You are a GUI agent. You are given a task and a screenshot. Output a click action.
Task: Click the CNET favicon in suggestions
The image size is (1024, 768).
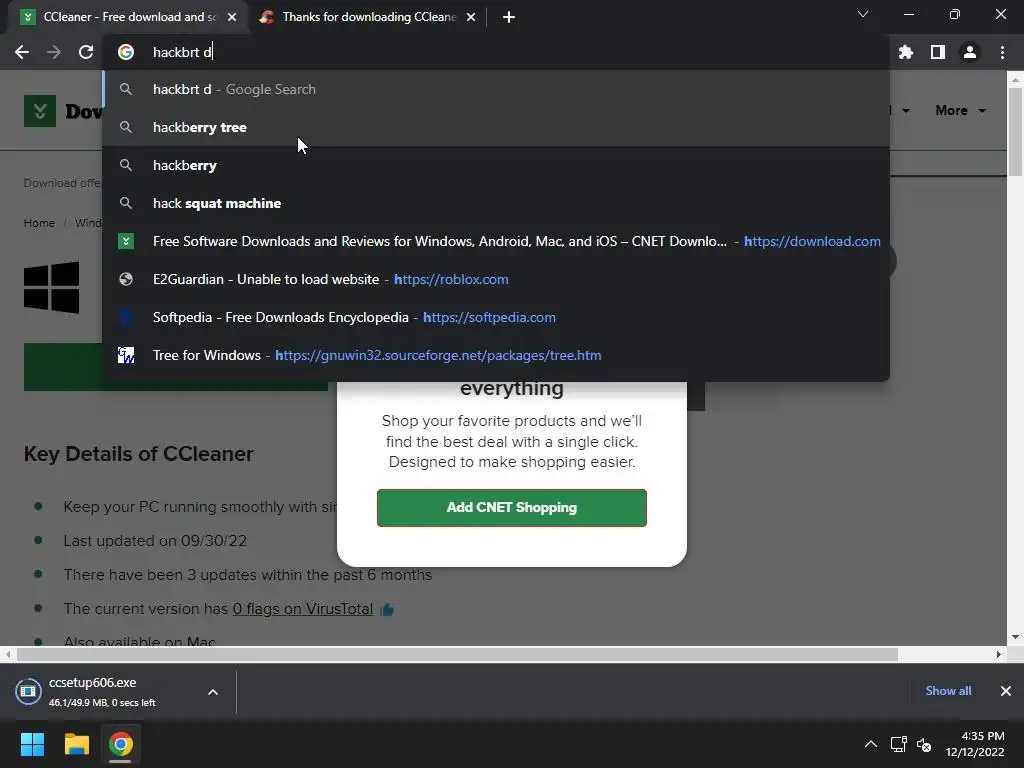(x=126, y=241)
